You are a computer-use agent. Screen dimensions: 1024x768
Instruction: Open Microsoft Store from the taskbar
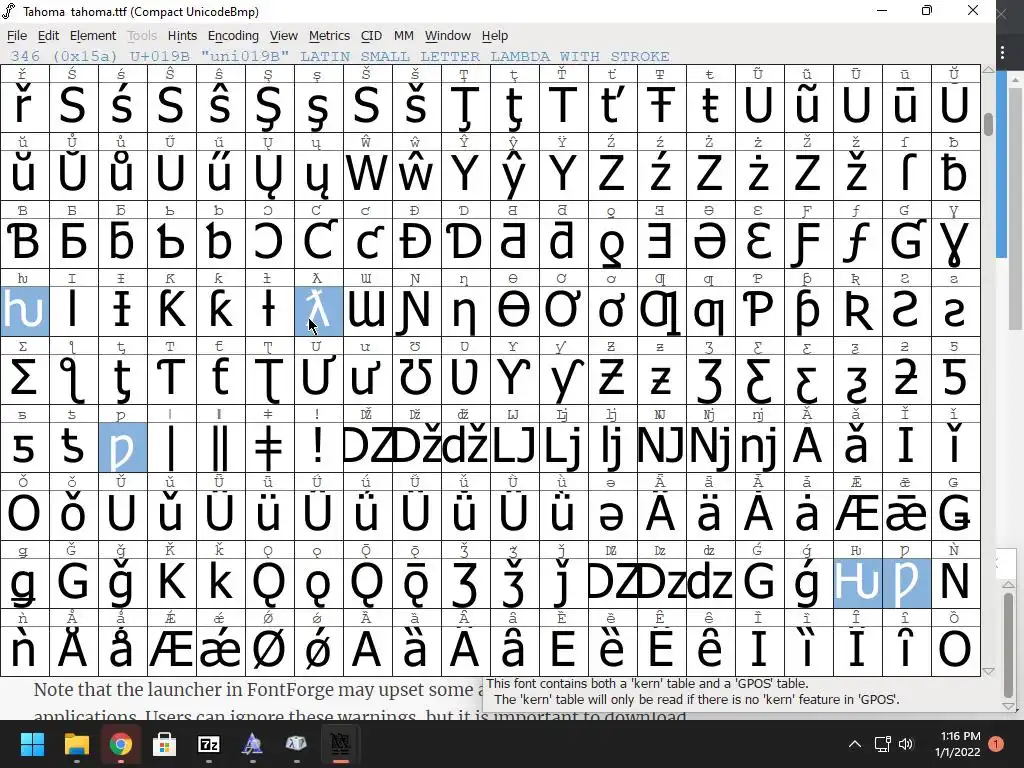tap(164, 744)
